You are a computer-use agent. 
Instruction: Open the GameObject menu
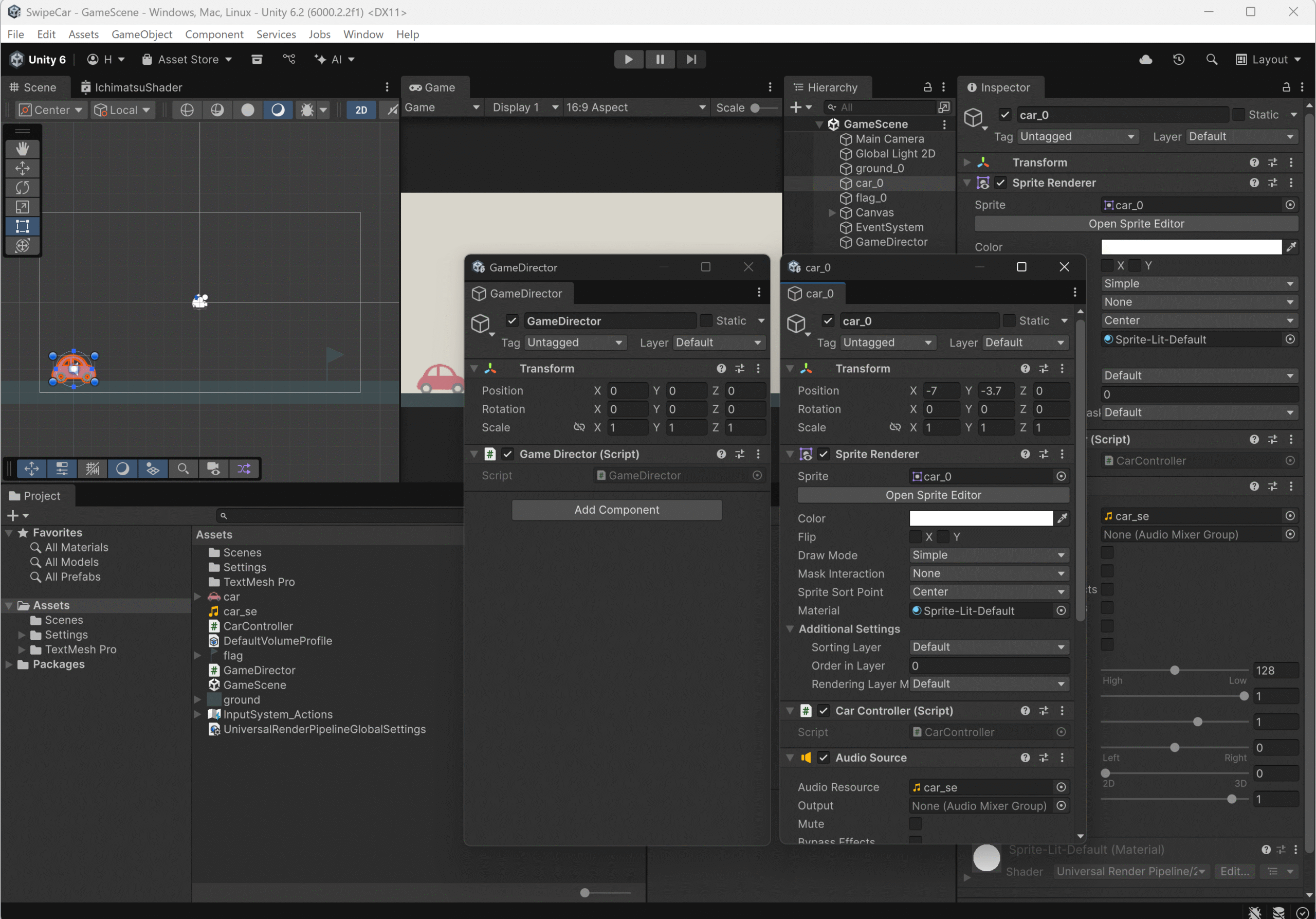pyautogui.click(x=141, y=34)
